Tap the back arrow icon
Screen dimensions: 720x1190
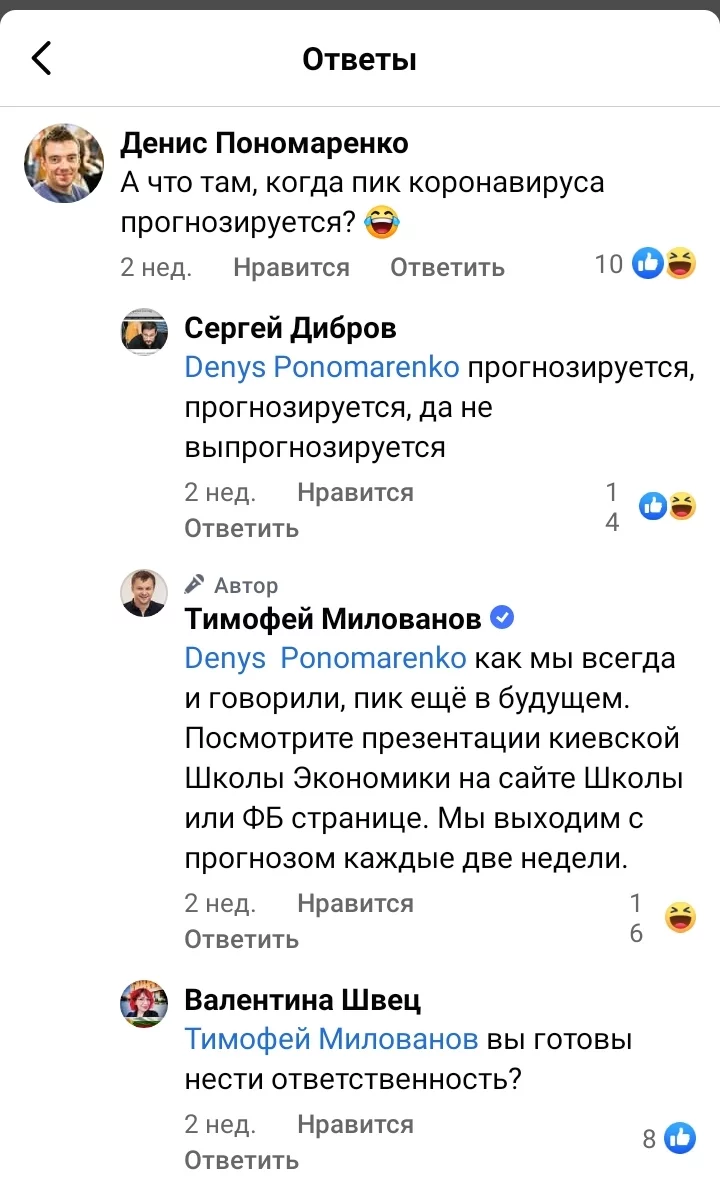(x=42, y=59)
